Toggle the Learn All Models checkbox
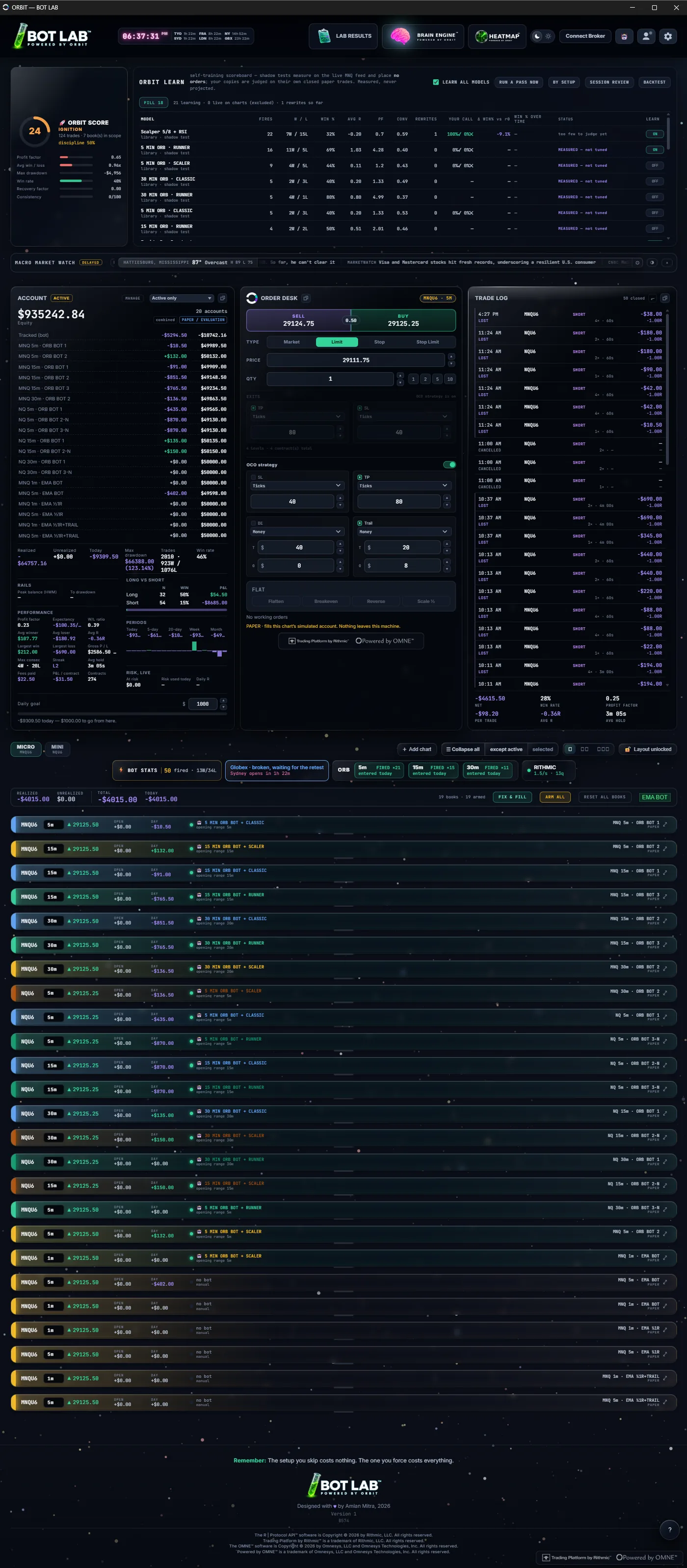 click(435, 82)
